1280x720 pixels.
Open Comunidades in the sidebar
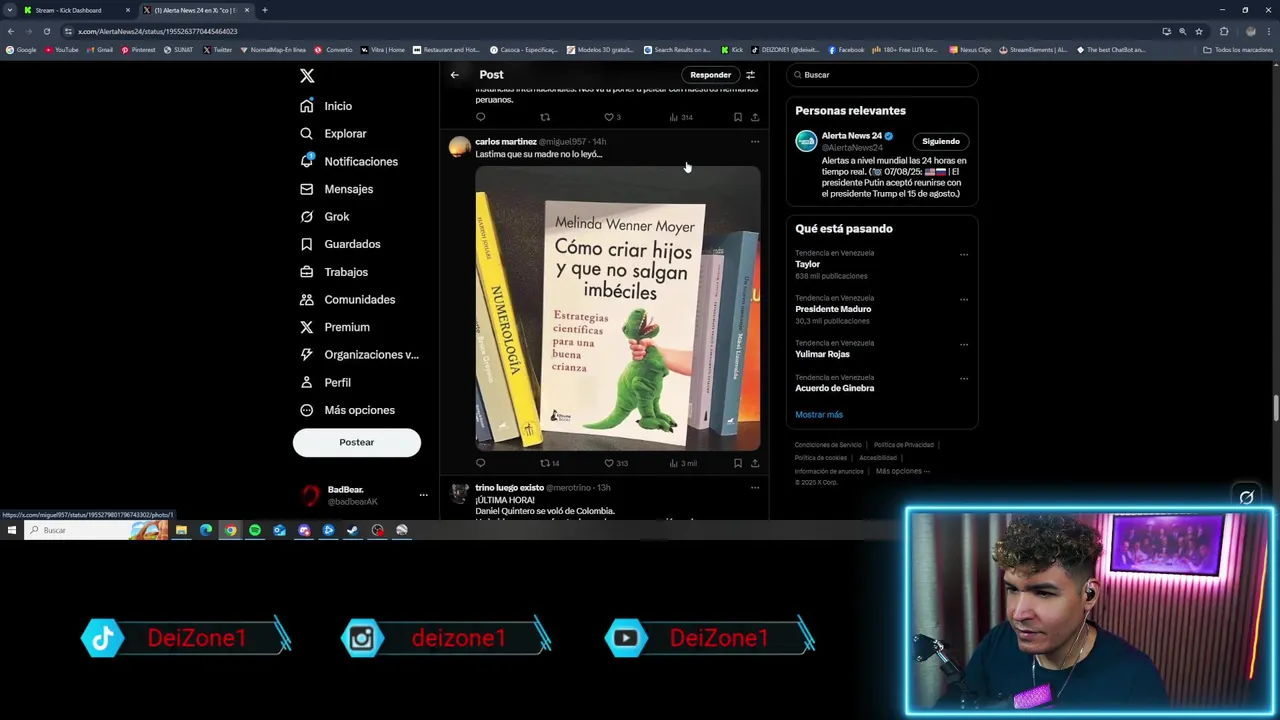pos(347,300)
